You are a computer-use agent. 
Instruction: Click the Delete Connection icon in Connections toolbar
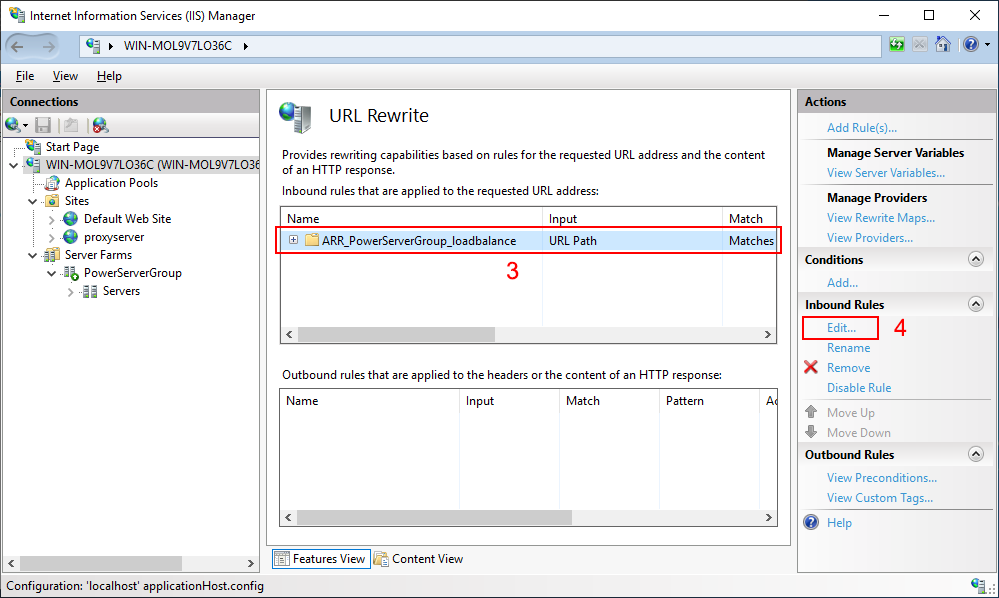click(x=100, y=125)
